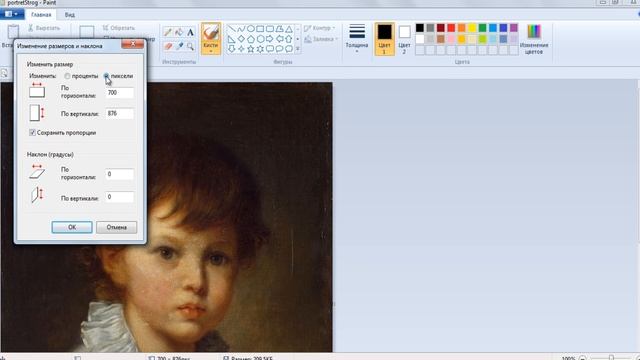Screen dimensions: 640x360
Task: Choose the rectangle shape
Action: coord(260,29)
